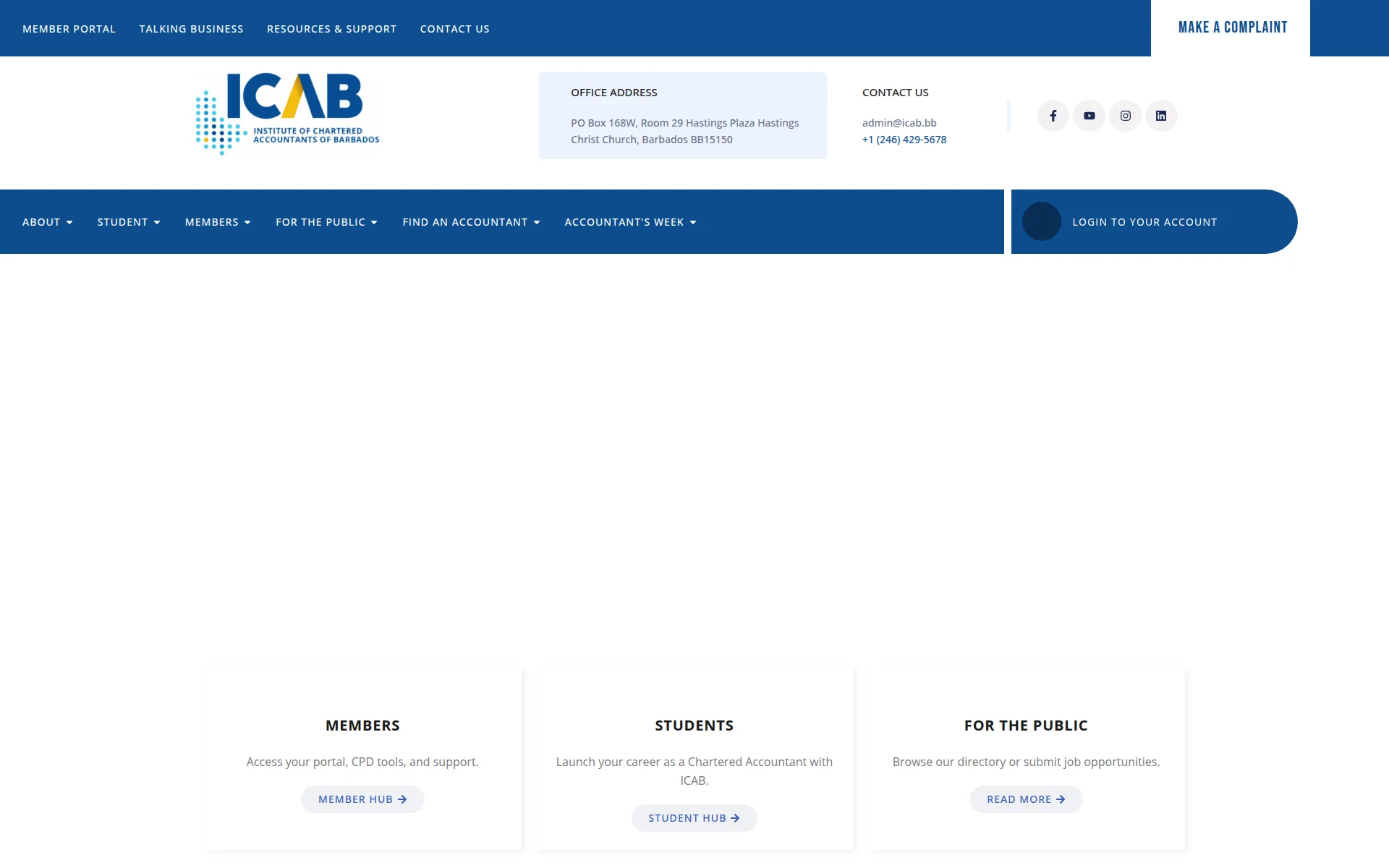Image resolution: width=1389 pixels, height=868 pixels.
Task: Click 'Browse our directory or submit' text
Action: tap(1026, 762)
